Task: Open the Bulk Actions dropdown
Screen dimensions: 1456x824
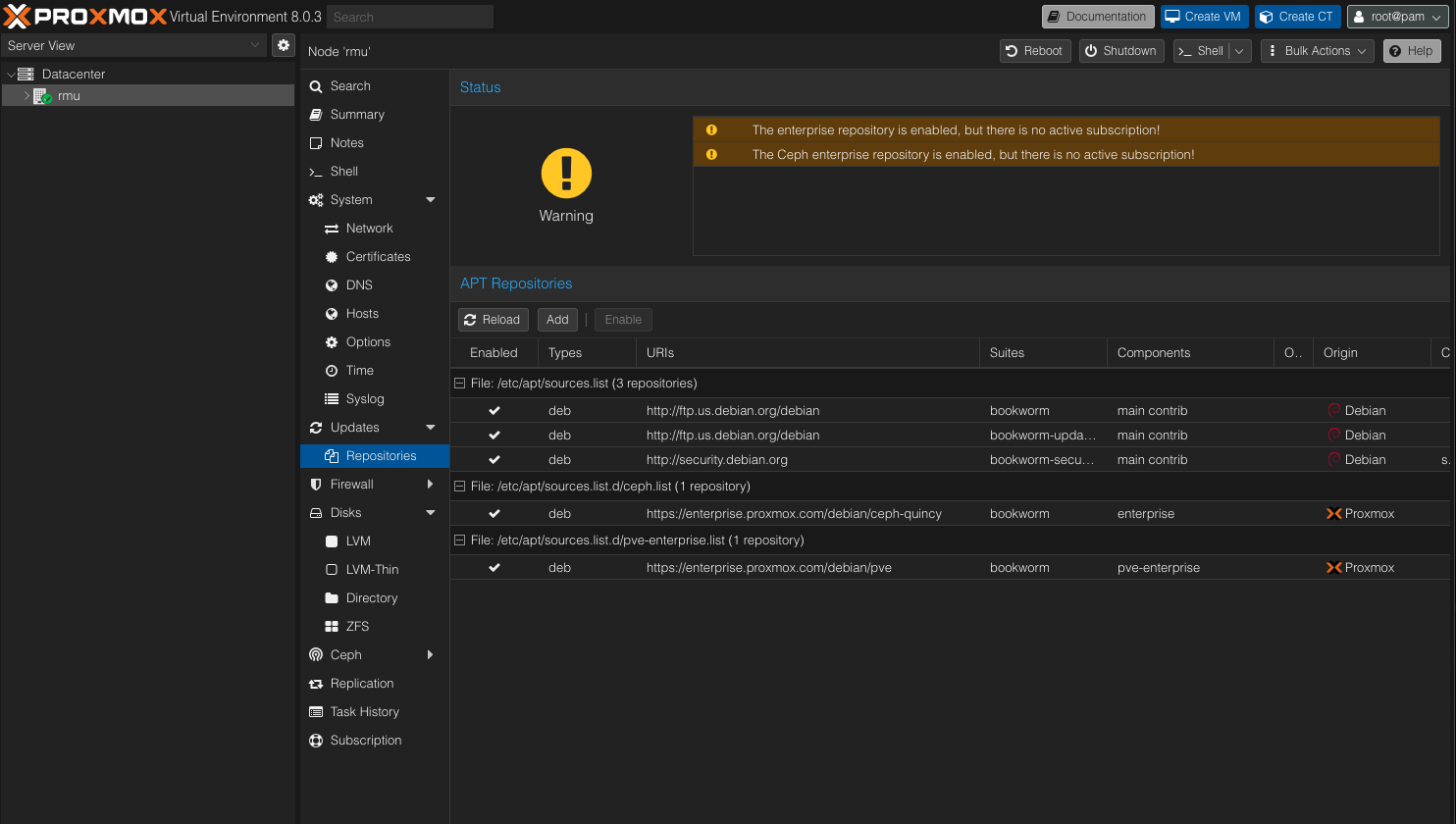Action: [1317, 51]
